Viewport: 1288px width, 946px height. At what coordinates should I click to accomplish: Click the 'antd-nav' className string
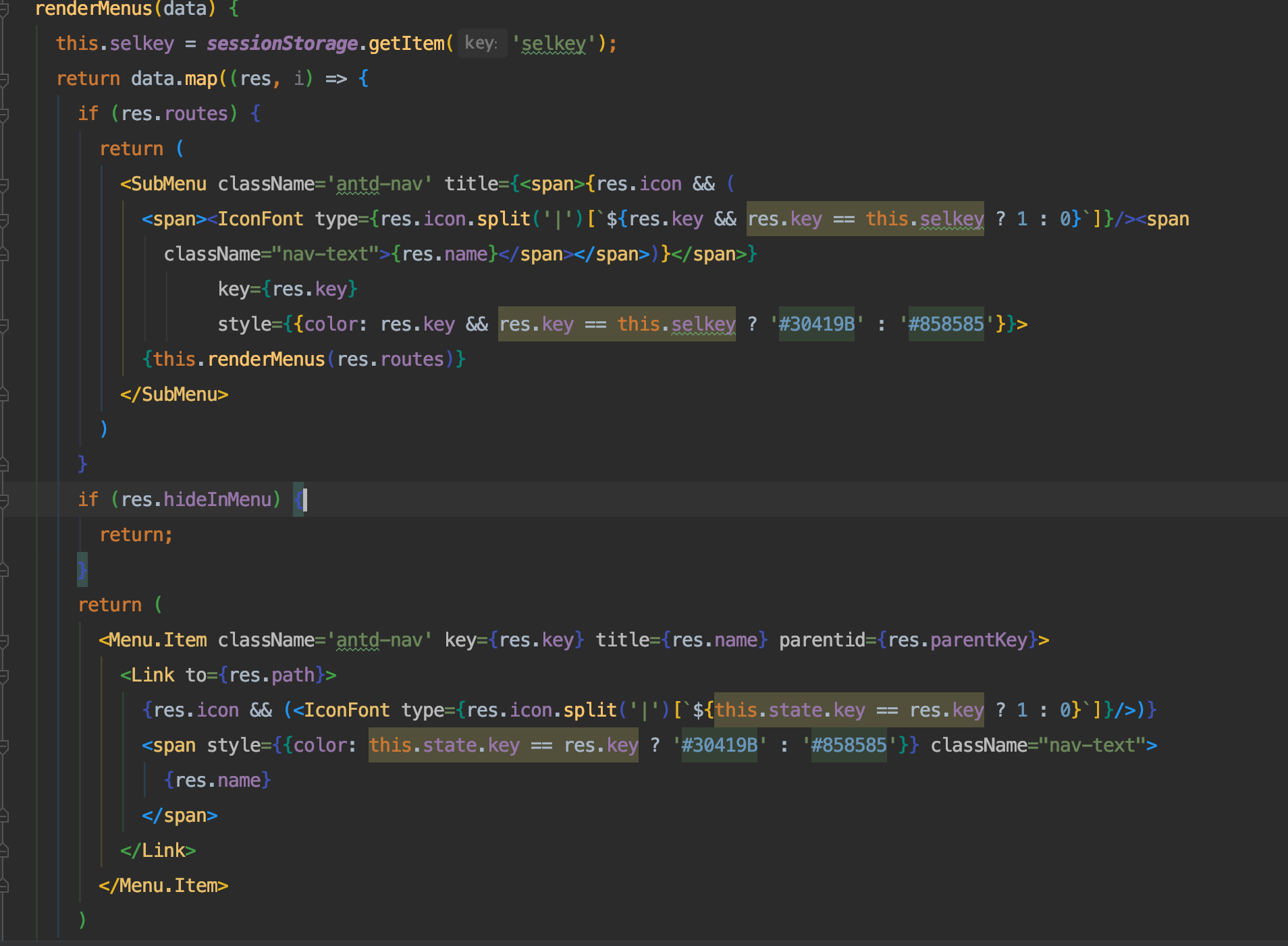pos(380,183)
